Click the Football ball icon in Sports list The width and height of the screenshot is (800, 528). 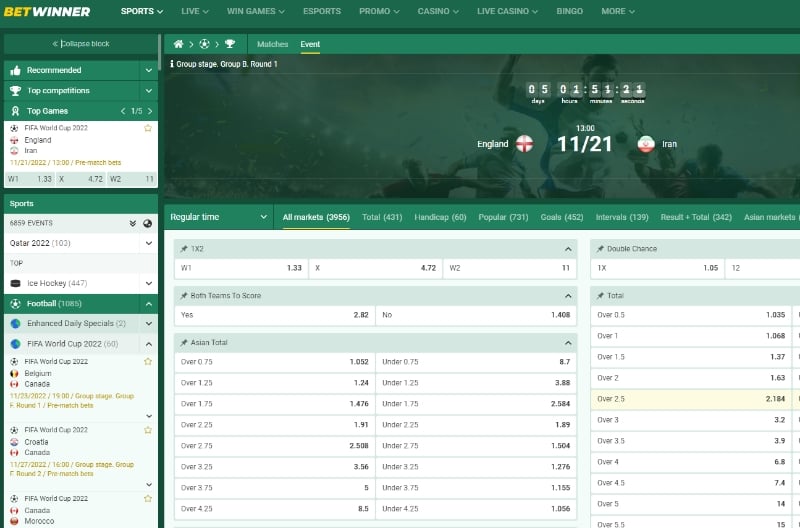point(15,304)
